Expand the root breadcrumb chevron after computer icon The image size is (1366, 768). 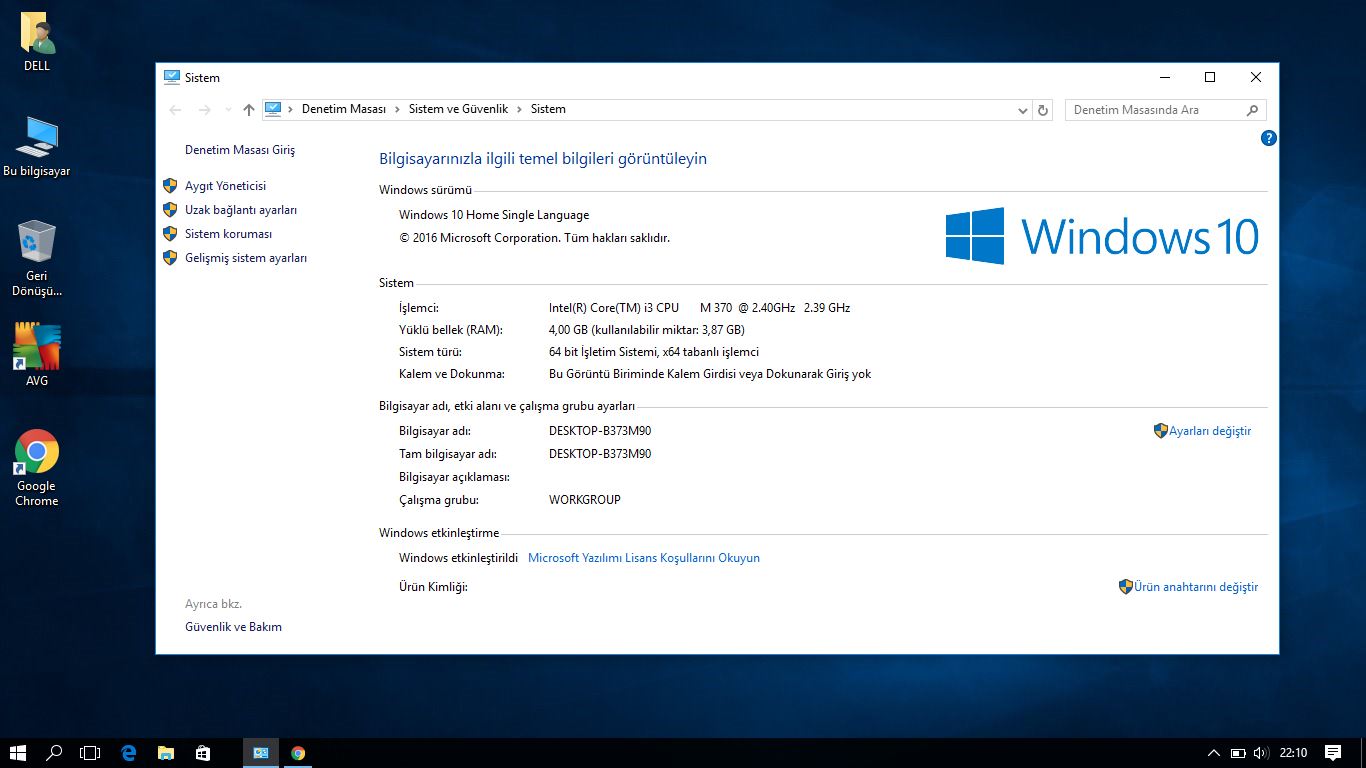click(x=291, y=109)
